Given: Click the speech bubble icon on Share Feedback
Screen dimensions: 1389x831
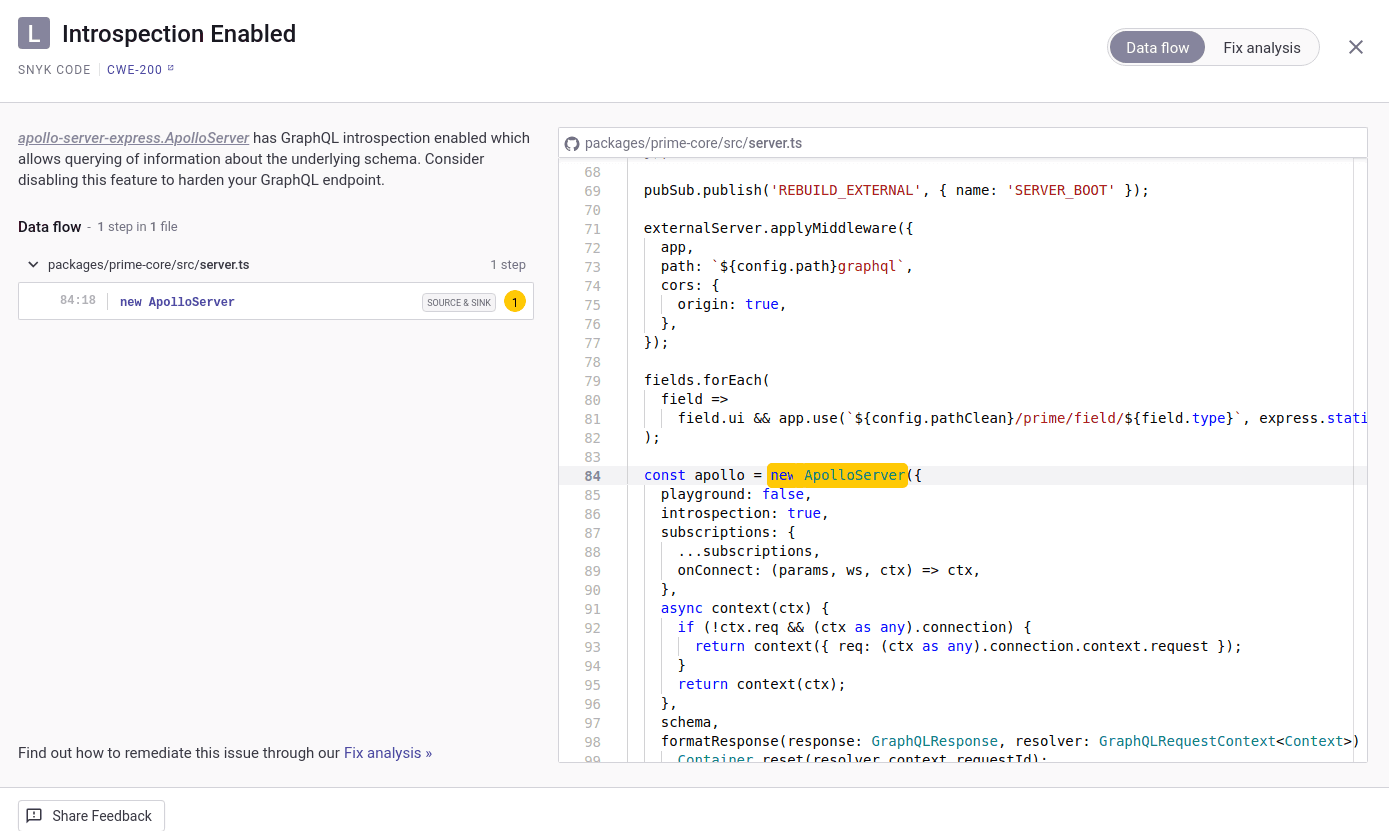Looking at the screenshot, I should pyautogui.click(x=34, y=816).
